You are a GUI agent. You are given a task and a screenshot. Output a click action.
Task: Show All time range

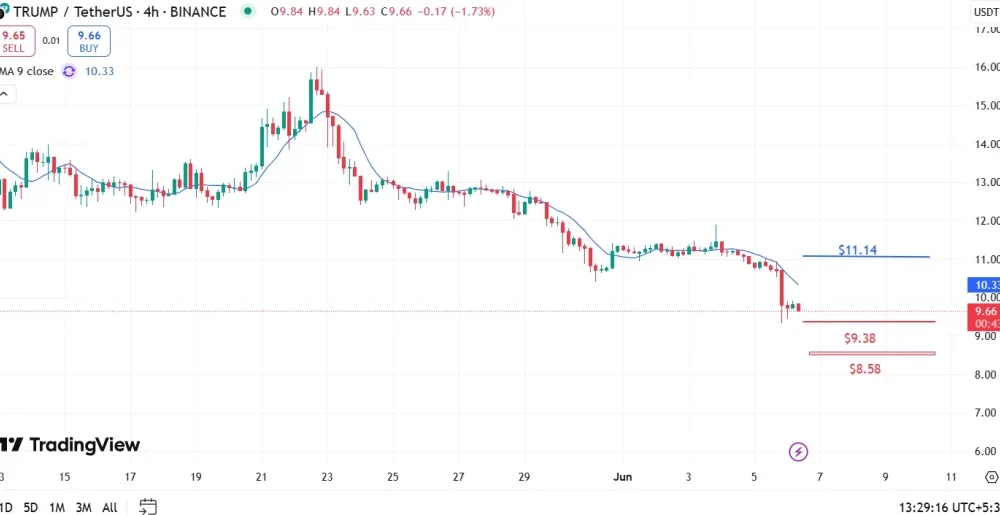click(110, 508)
